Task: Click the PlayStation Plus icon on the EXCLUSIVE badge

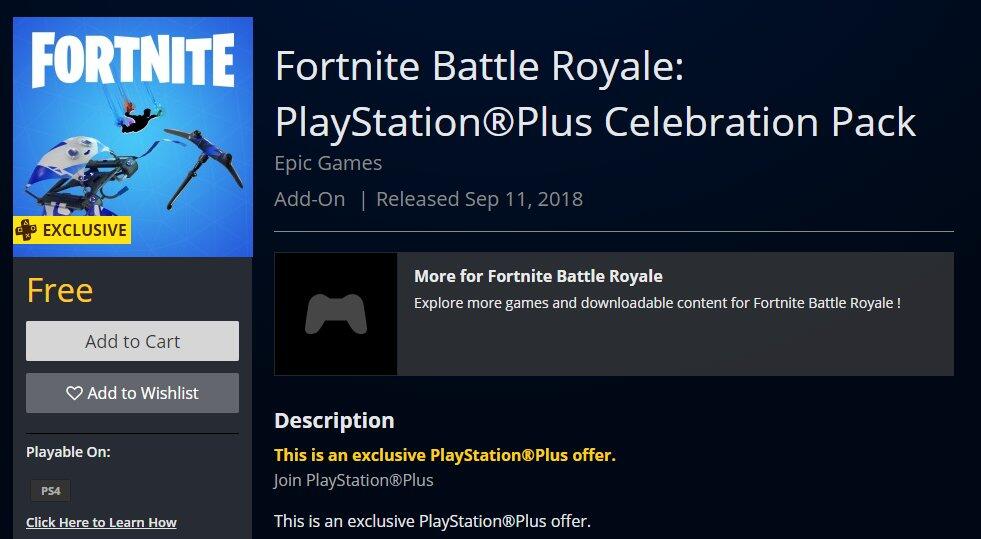Action: (25, 230)
